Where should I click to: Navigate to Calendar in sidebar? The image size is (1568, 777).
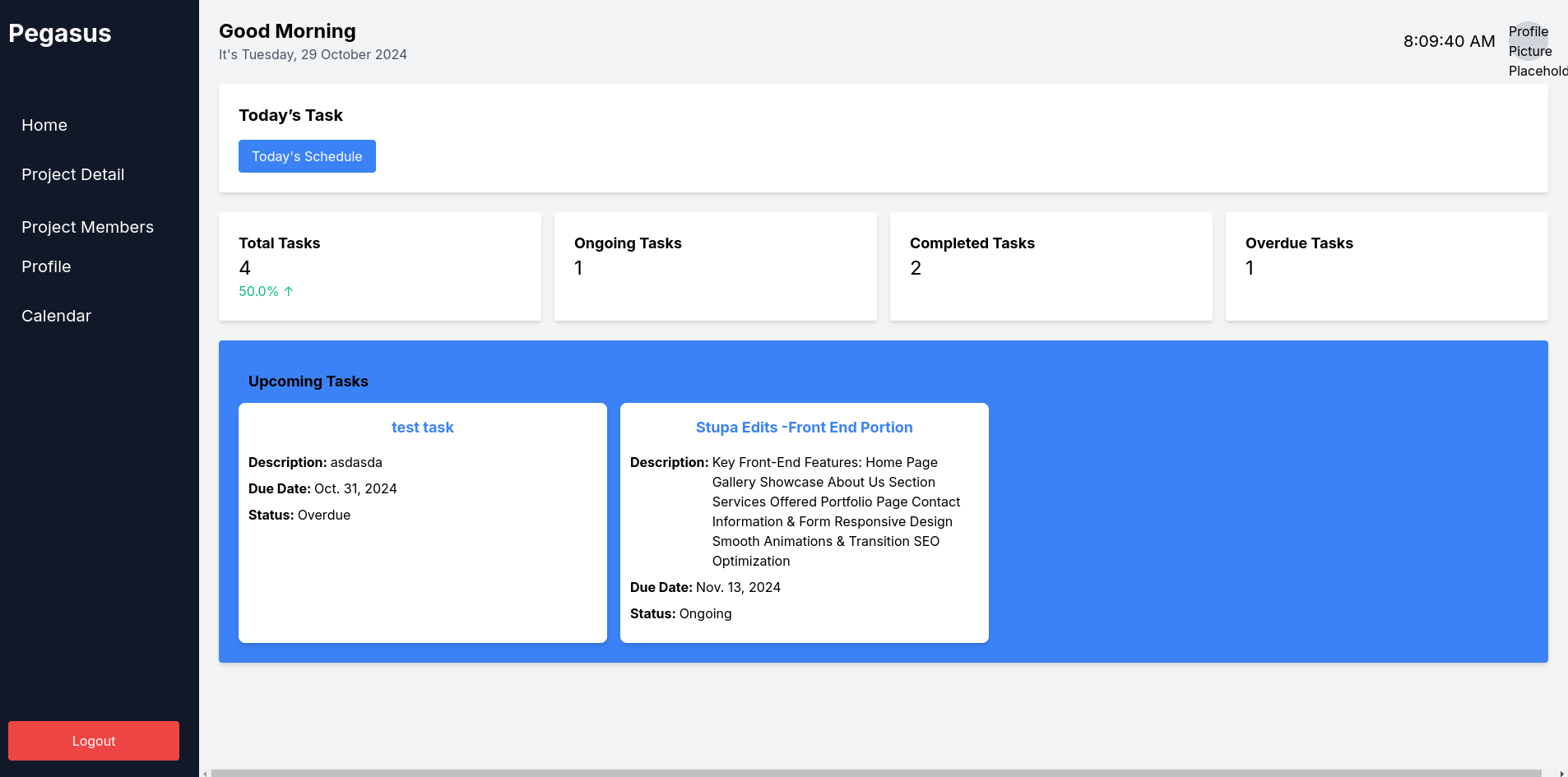tap(56, 316)
